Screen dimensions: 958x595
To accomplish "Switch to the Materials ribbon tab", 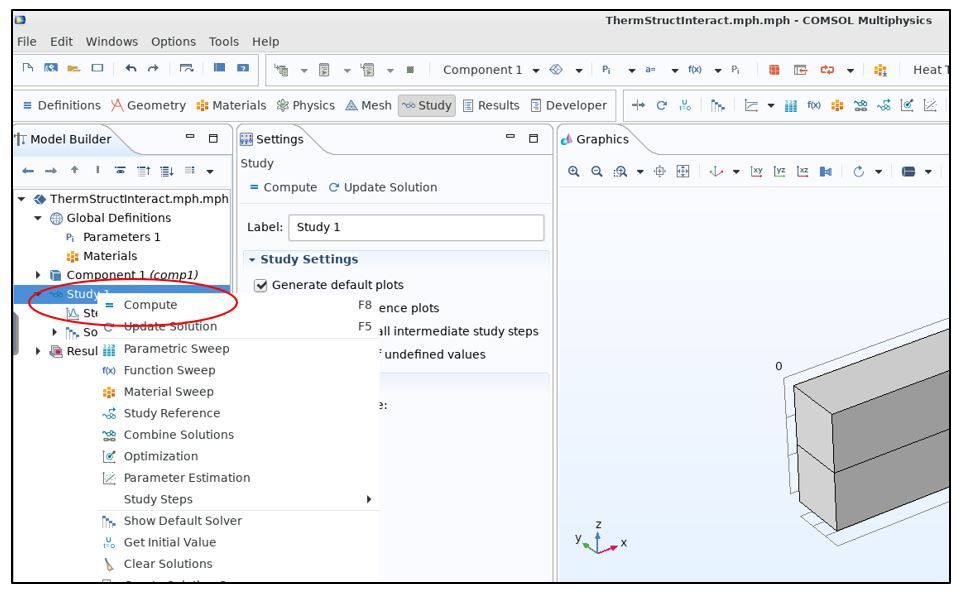I will (x=231, y=106).
